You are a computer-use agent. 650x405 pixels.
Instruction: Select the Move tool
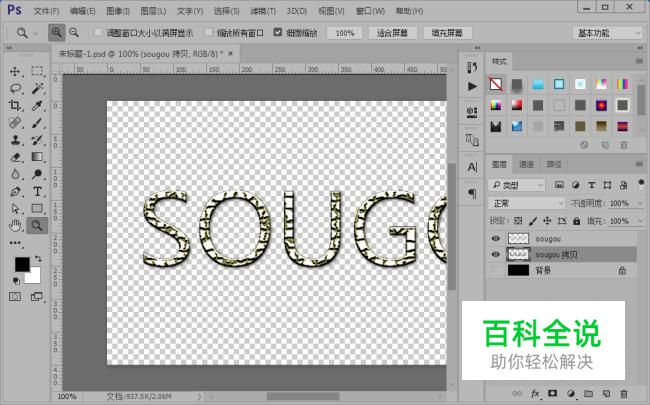point(15,71)
